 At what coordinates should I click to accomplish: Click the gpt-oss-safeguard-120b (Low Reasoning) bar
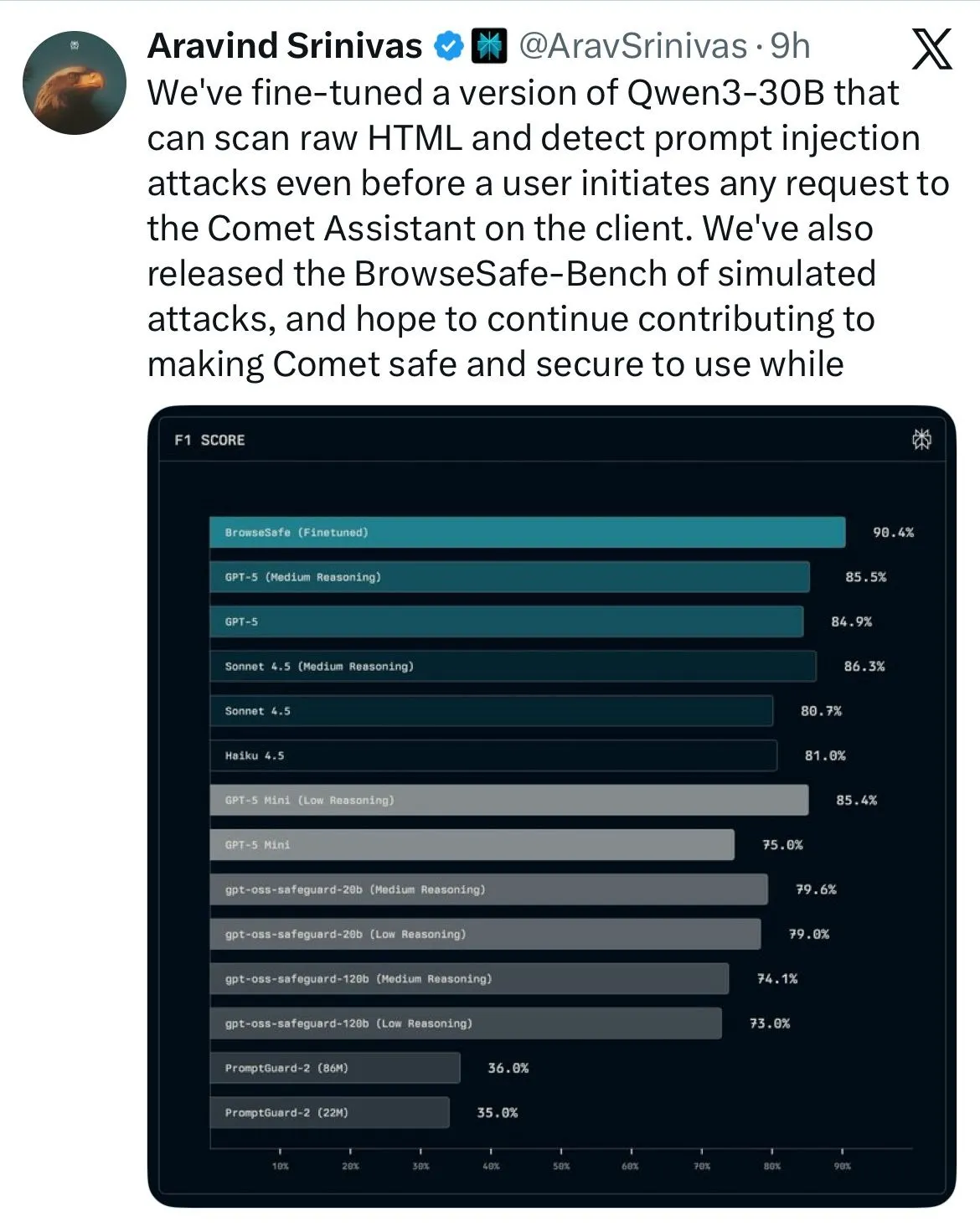click(465, 1023)
